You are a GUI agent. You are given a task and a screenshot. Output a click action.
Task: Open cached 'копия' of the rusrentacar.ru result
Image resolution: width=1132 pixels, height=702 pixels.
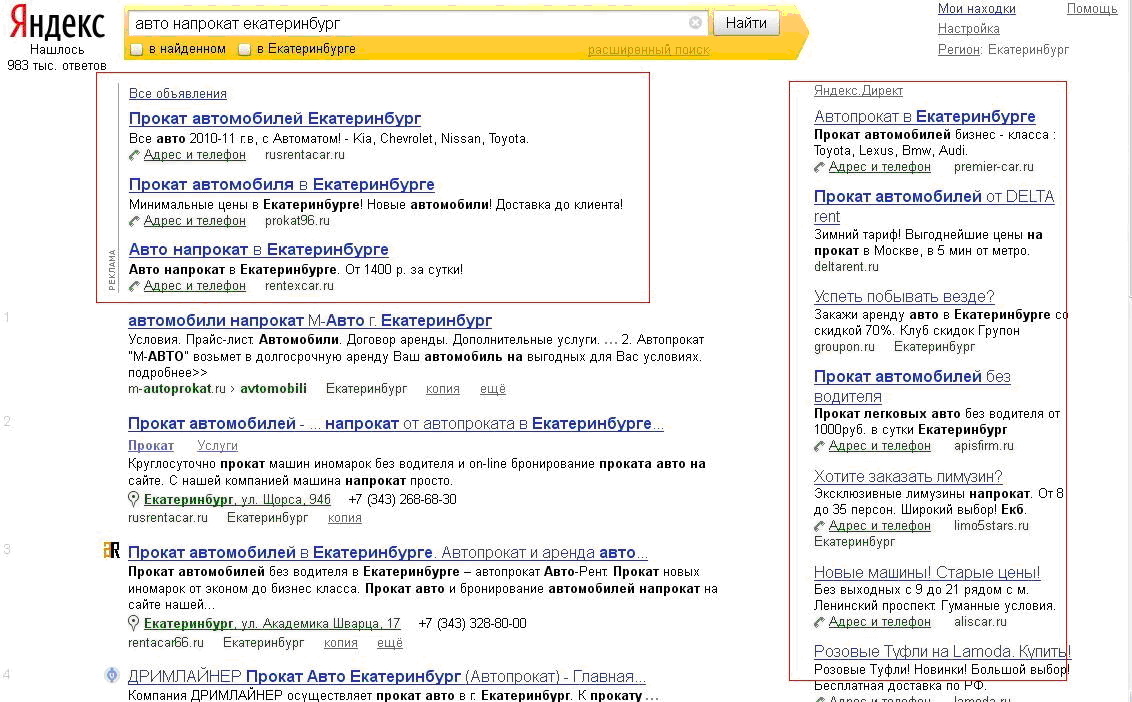344,518
